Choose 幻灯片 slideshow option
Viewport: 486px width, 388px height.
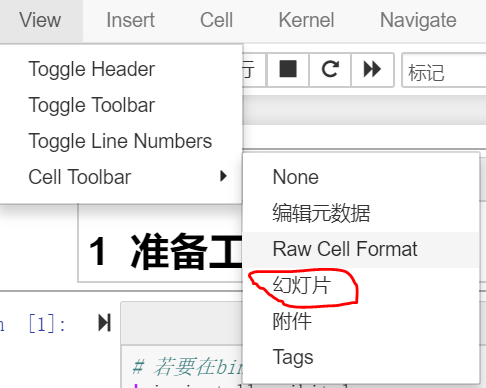(x=361, y=285)
